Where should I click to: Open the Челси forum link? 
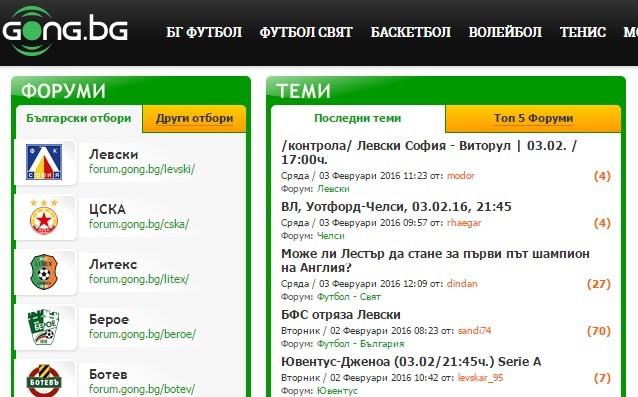pyautogui.click(x=331, y=236)
